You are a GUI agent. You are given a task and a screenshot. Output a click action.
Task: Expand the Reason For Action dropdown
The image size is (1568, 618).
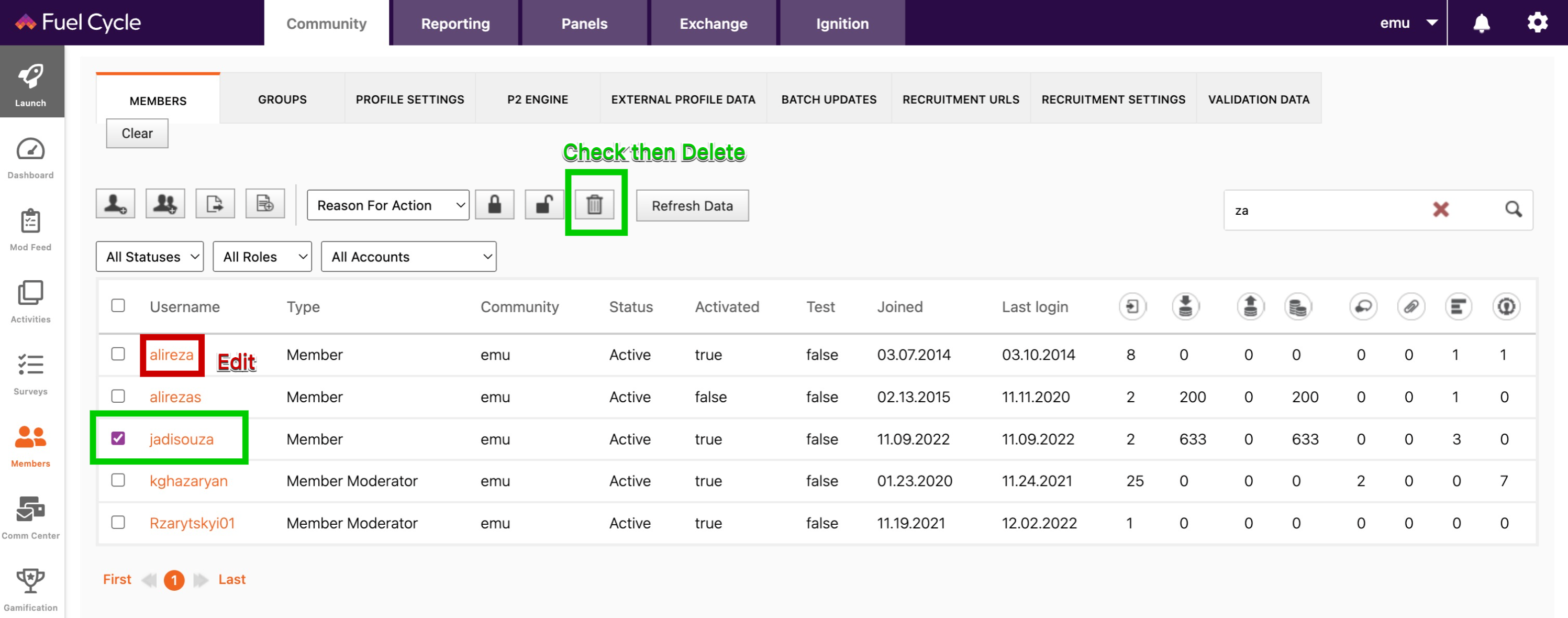click(388, 205)
